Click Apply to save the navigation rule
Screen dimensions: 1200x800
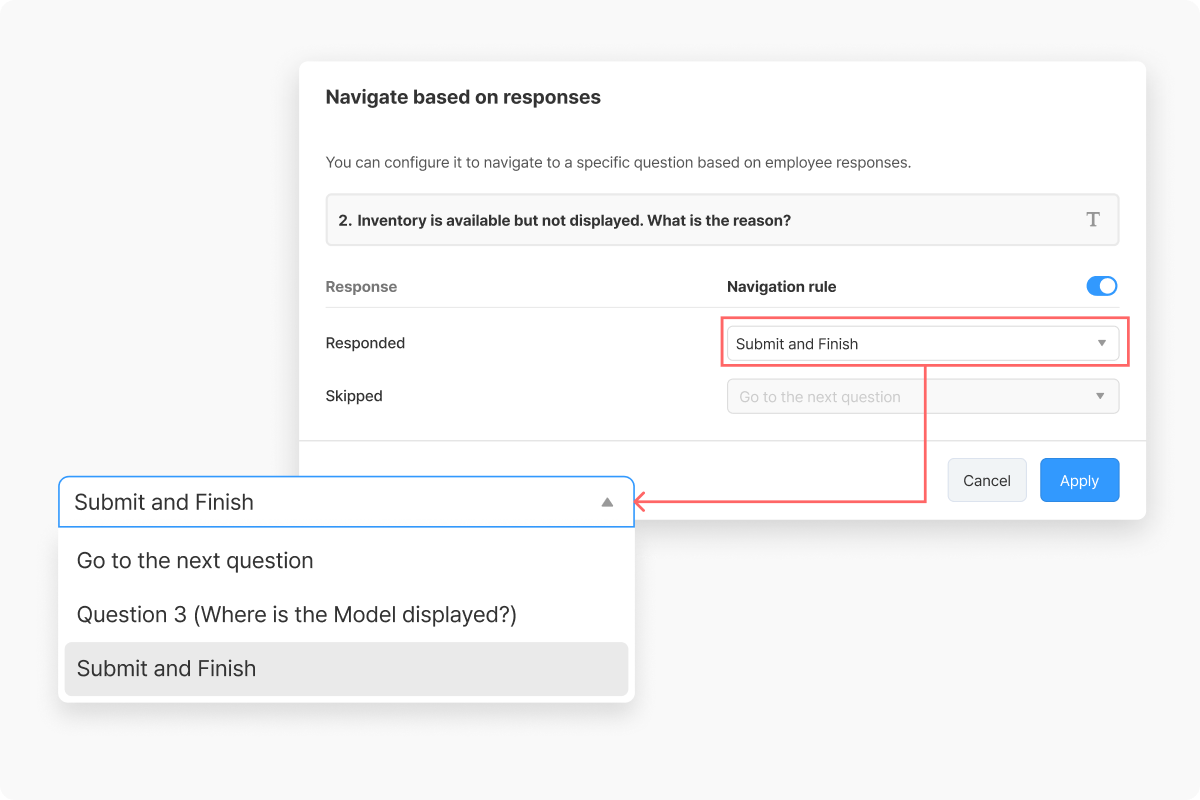pos(1080,480)
